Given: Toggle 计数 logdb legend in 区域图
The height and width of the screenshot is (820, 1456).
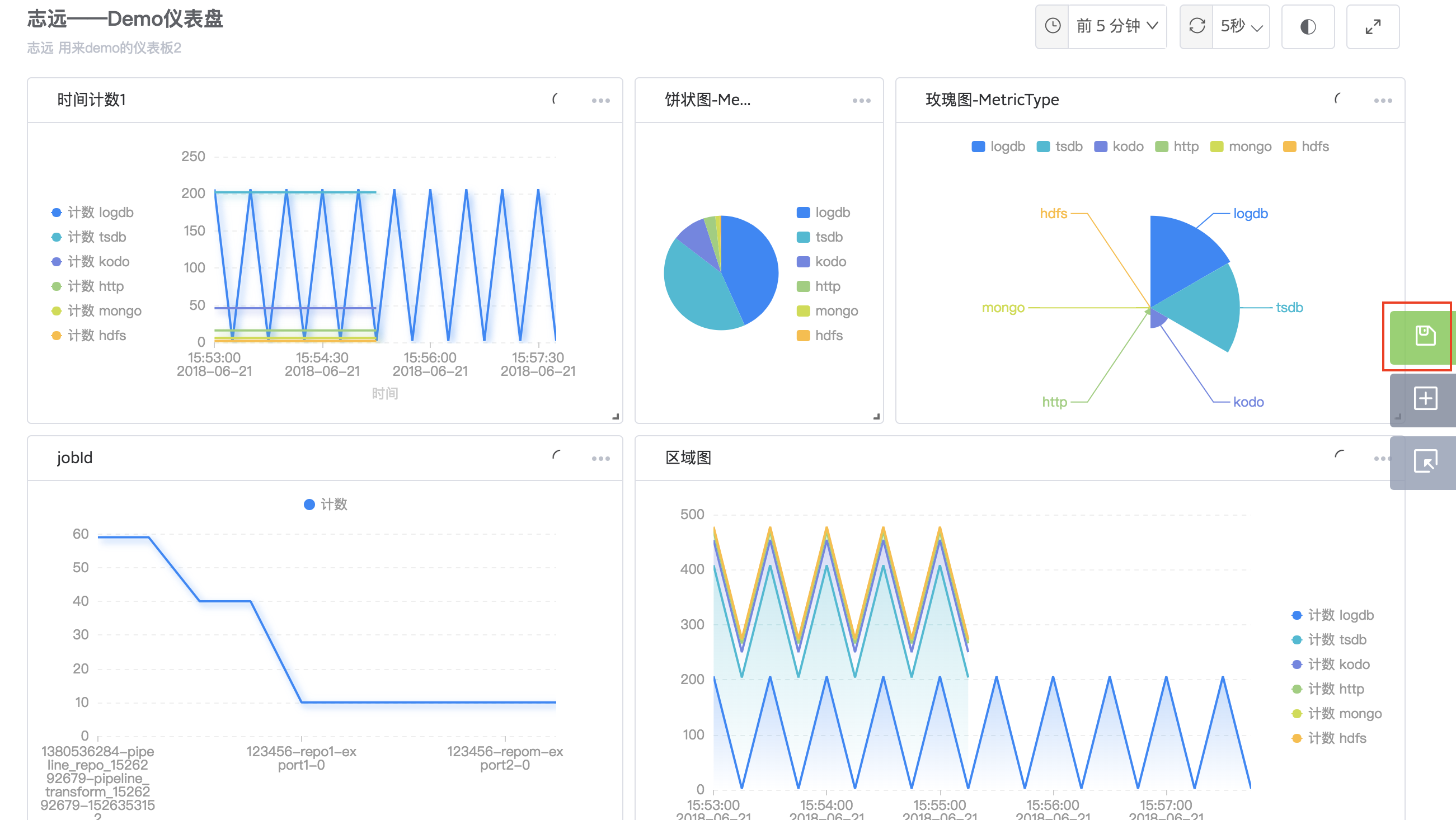Looking at the screenshot, I should pos(1333,615).
